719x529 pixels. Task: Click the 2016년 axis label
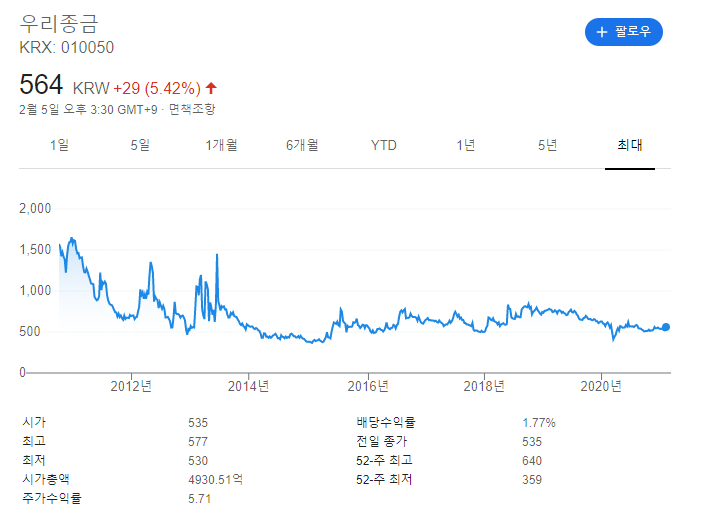click(x=368, y=386)
